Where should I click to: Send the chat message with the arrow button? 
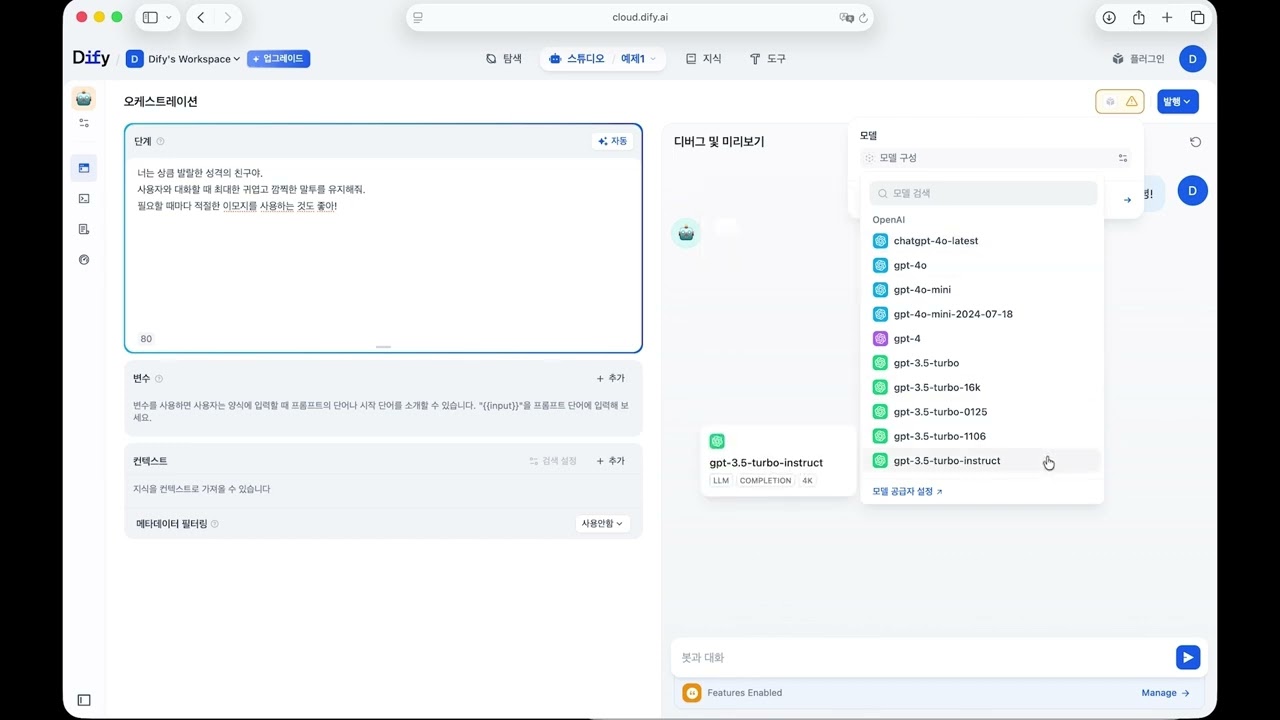tap(1187, 657)
